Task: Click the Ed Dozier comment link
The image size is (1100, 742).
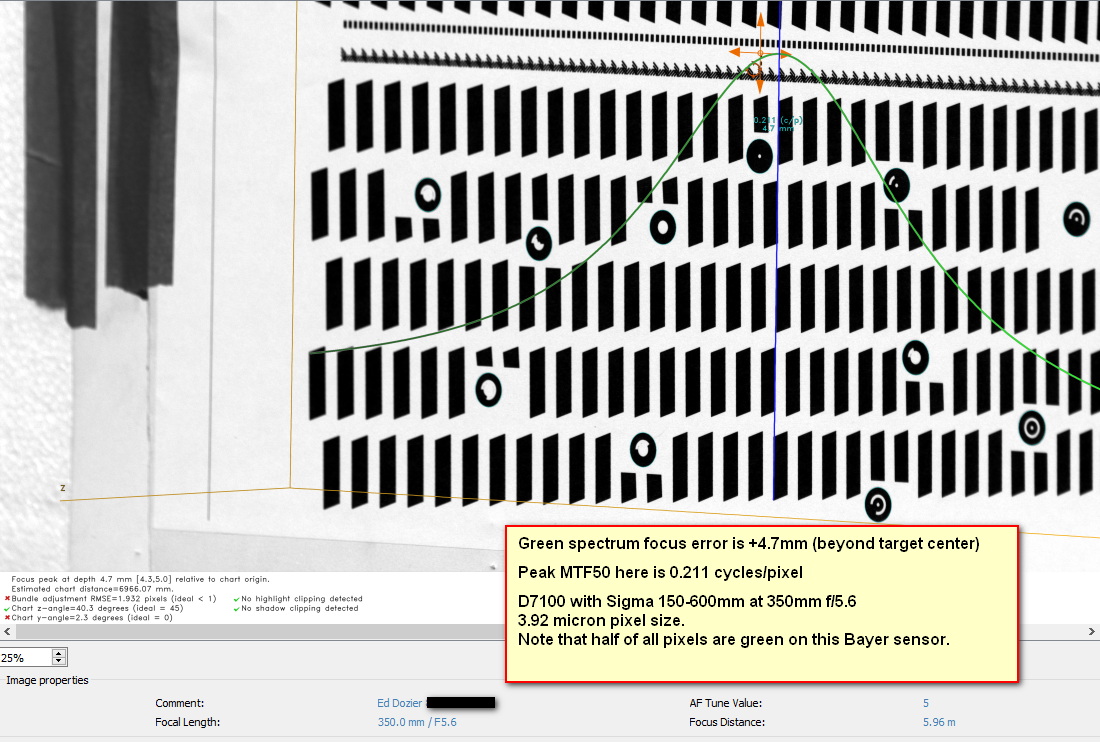Action: coord(398,703)
